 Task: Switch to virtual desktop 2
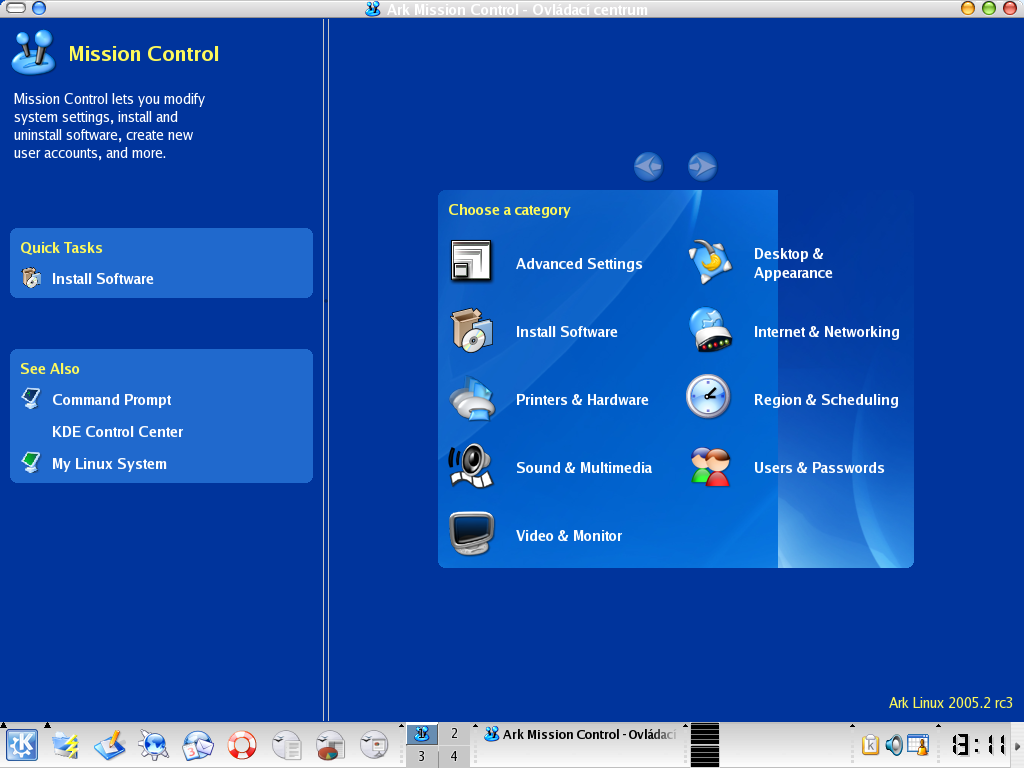[x=455, y=734]
